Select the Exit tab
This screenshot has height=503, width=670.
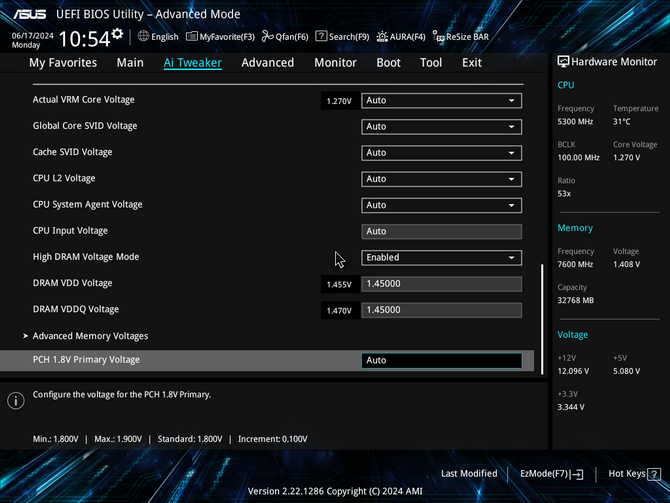tap(472, 63)
